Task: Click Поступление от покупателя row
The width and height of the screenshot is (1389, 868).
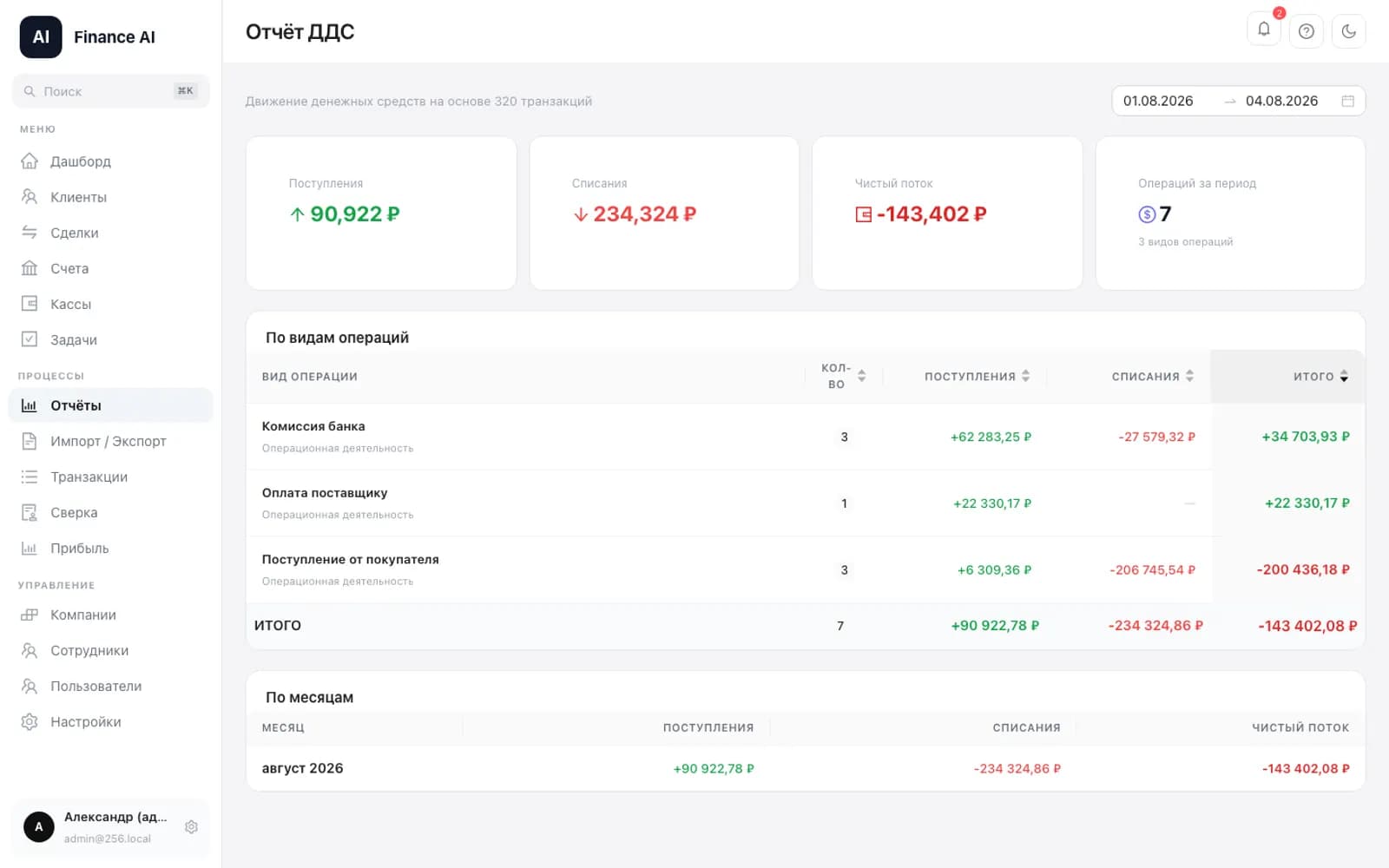Action: pyautogui.click(x=806, y=570)
